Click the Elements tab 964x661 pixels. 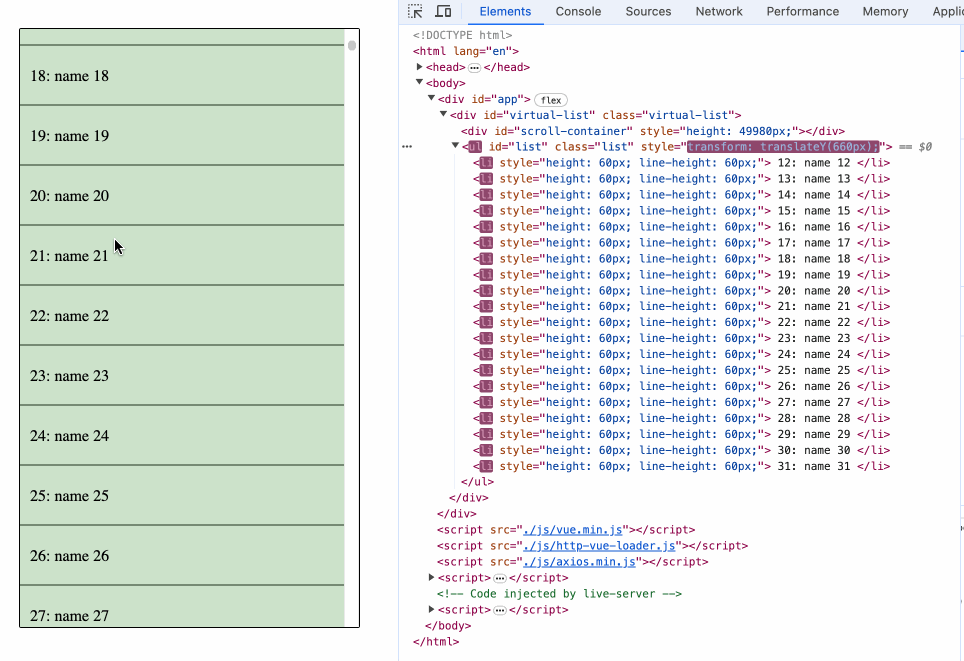pos(505,11)
